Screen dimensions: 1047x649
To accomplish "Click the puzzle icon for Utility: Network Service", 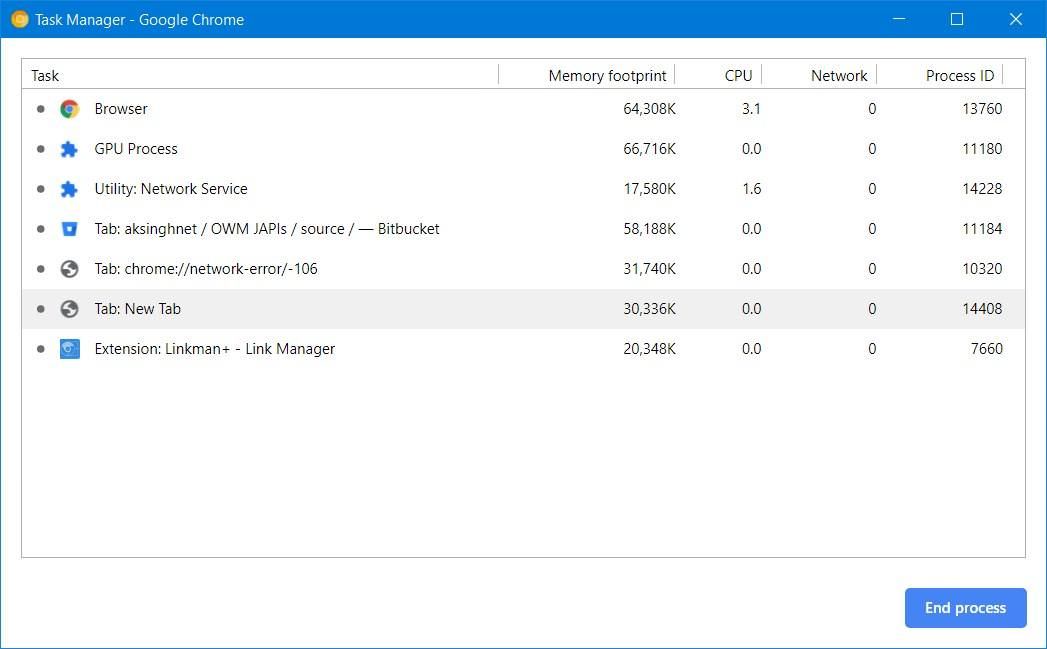I will pyautogui.click(x=69, y=189).
